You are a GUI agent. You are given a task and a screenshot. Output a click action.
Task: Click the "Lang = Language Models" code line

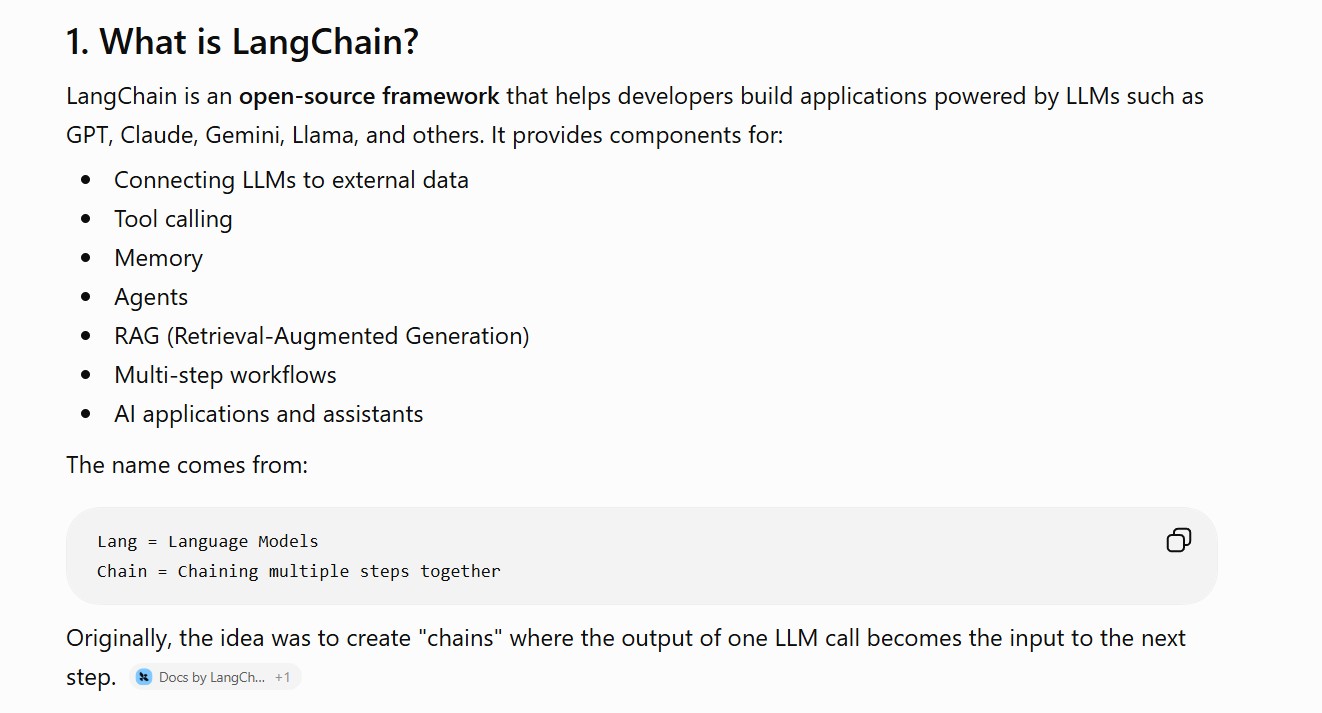(208, 541)
